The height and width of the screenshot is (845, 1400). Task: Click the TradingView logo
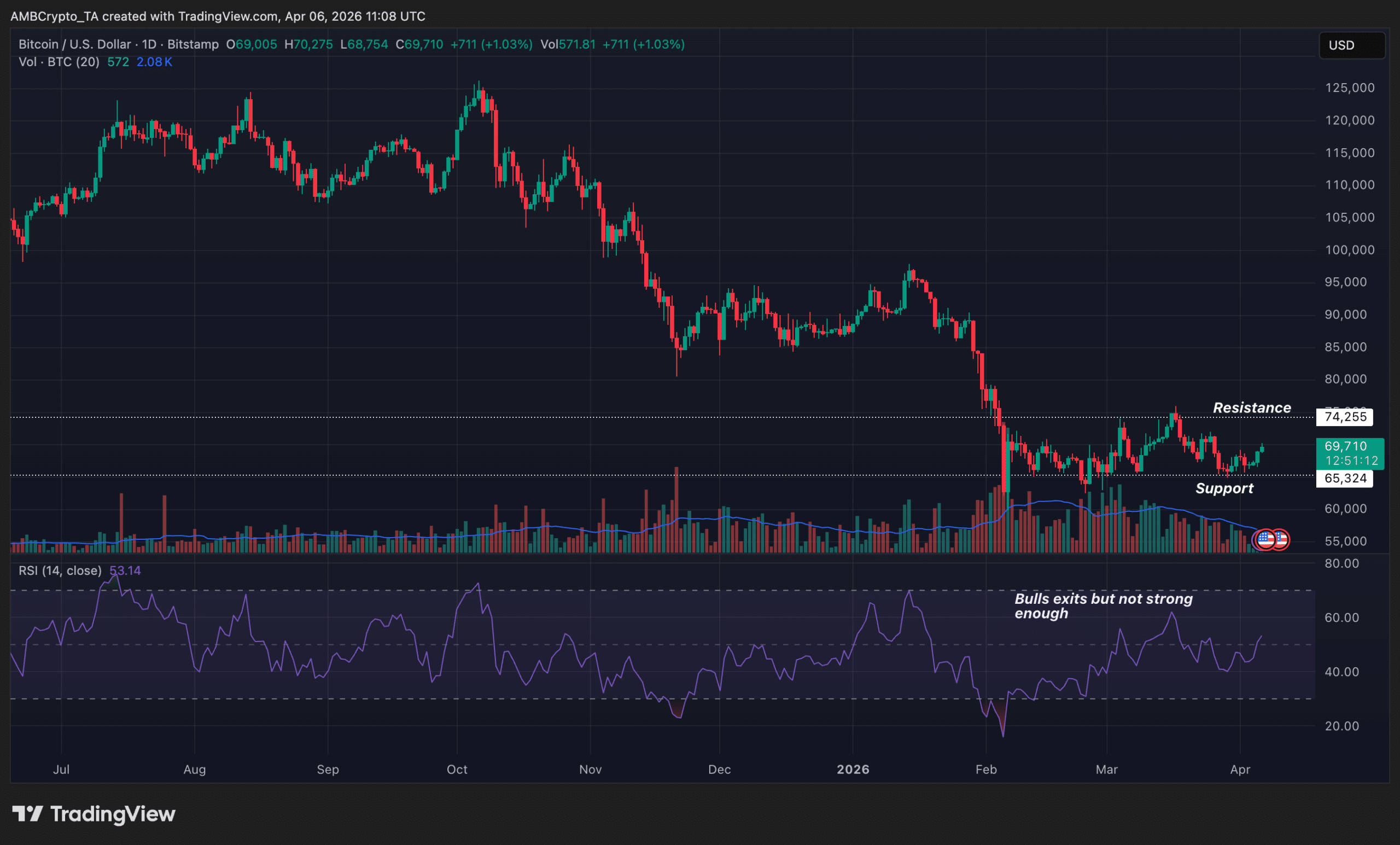pyautogui.click(x=94, y=815)
